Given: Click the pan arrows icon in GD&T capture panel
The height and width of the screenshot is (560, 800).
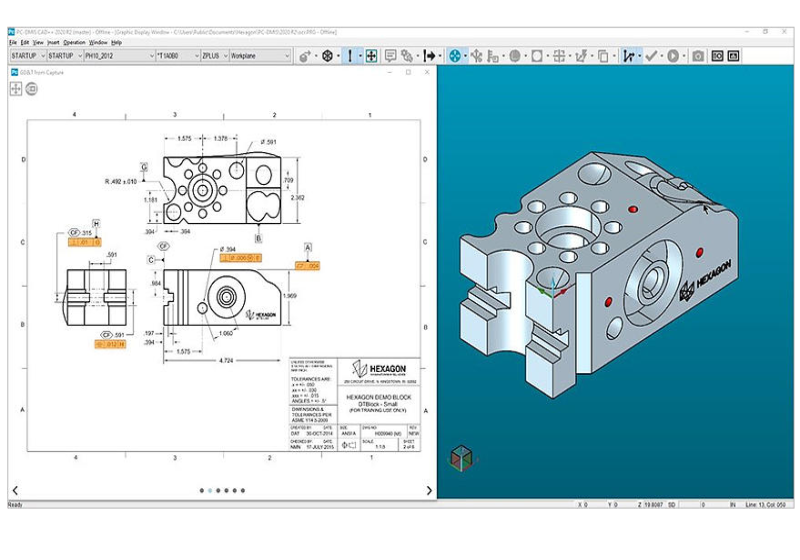Looking at the screenshot, I should (x=16, y=89).
